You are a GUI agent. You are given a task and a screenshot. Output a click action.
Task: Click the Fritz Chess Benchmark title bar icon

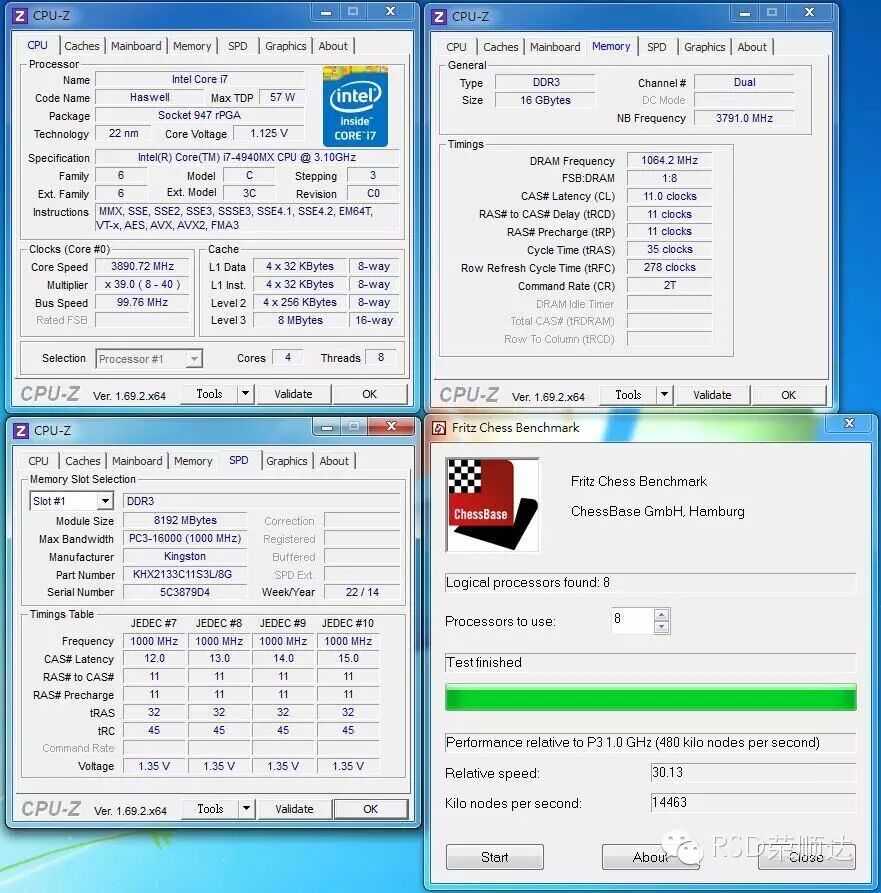(439, 428)
